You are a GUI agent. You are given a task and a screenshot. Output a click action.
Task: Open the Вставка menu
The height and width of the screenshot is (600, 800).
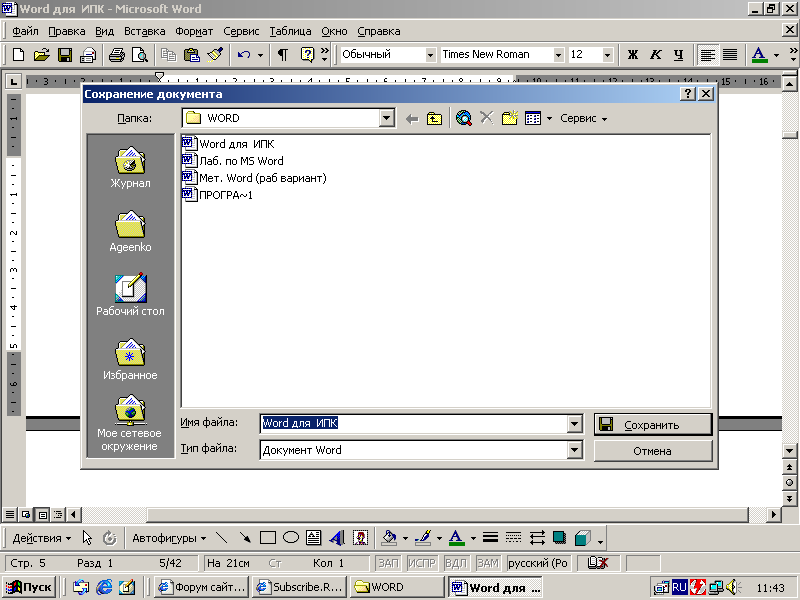144,31
